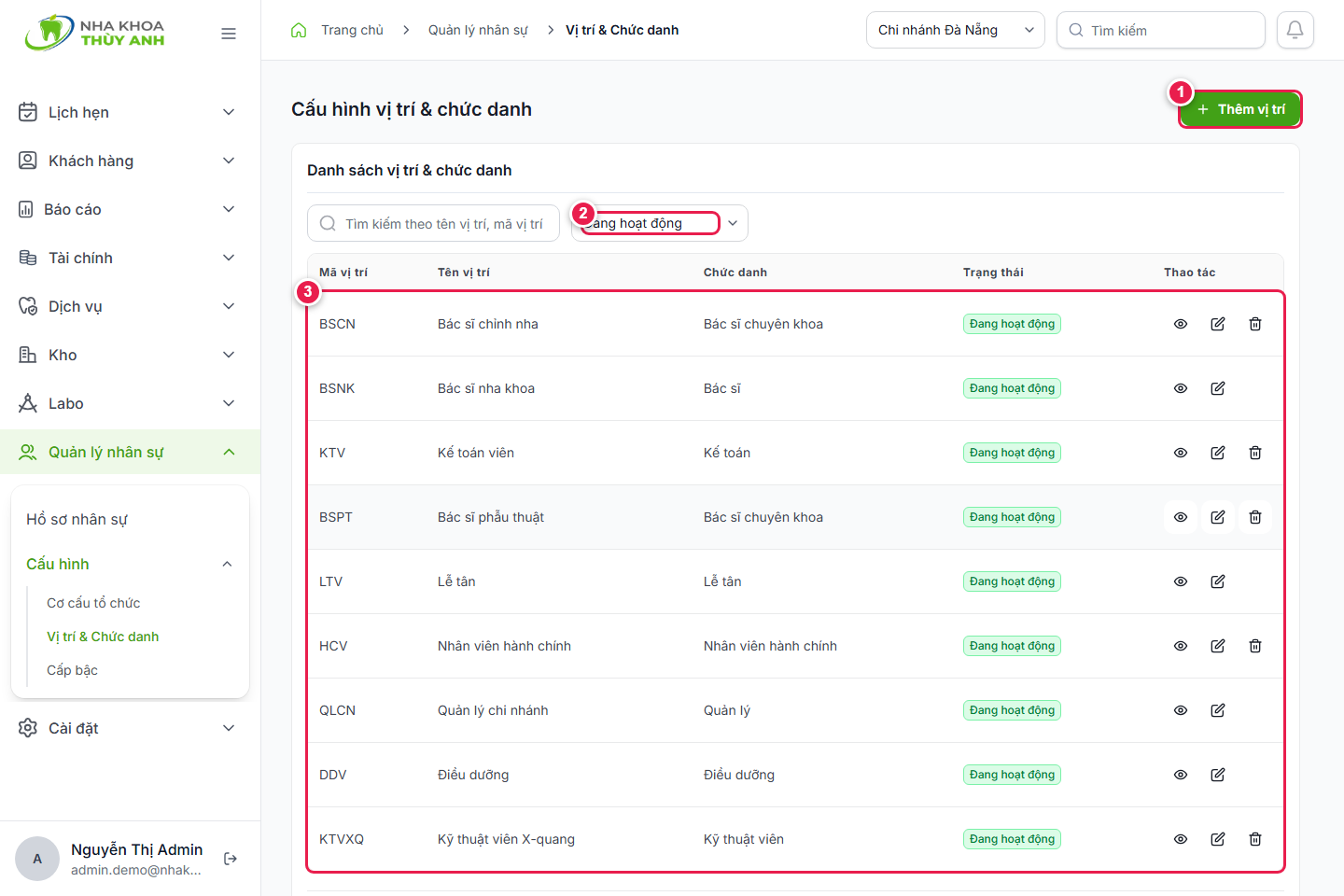Select Cấp bậc menu item

point(72,670)
